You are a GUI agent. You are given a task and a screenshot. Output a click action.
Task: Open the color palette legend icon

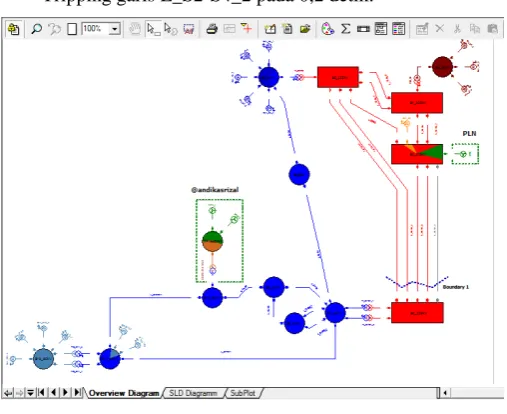328,29
